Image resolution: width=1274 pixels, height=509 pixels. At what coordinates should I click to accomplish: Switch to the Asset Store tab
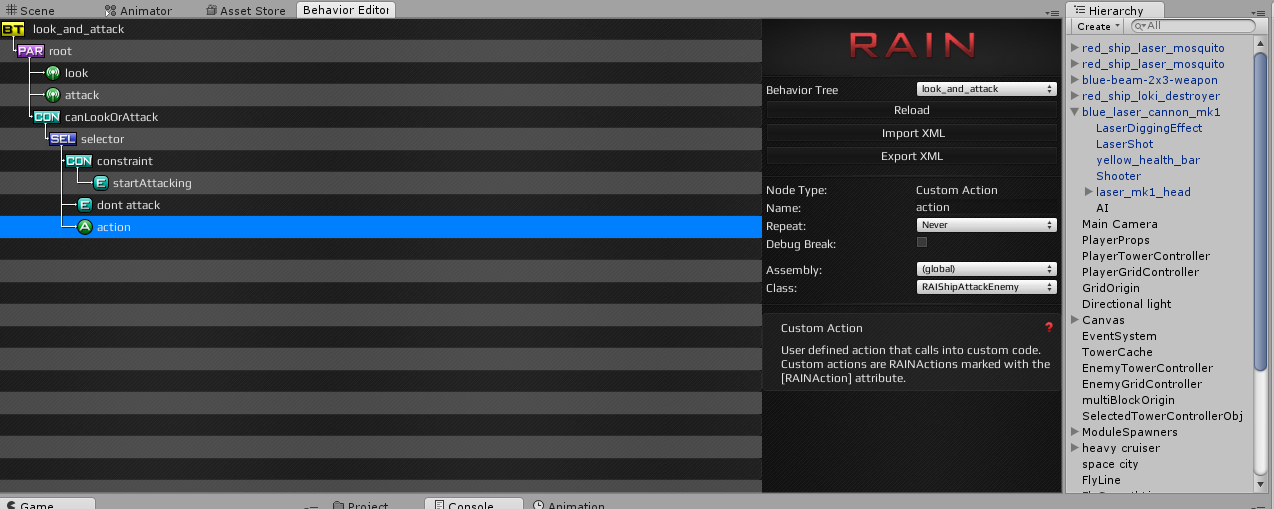(x=244, y=11)
